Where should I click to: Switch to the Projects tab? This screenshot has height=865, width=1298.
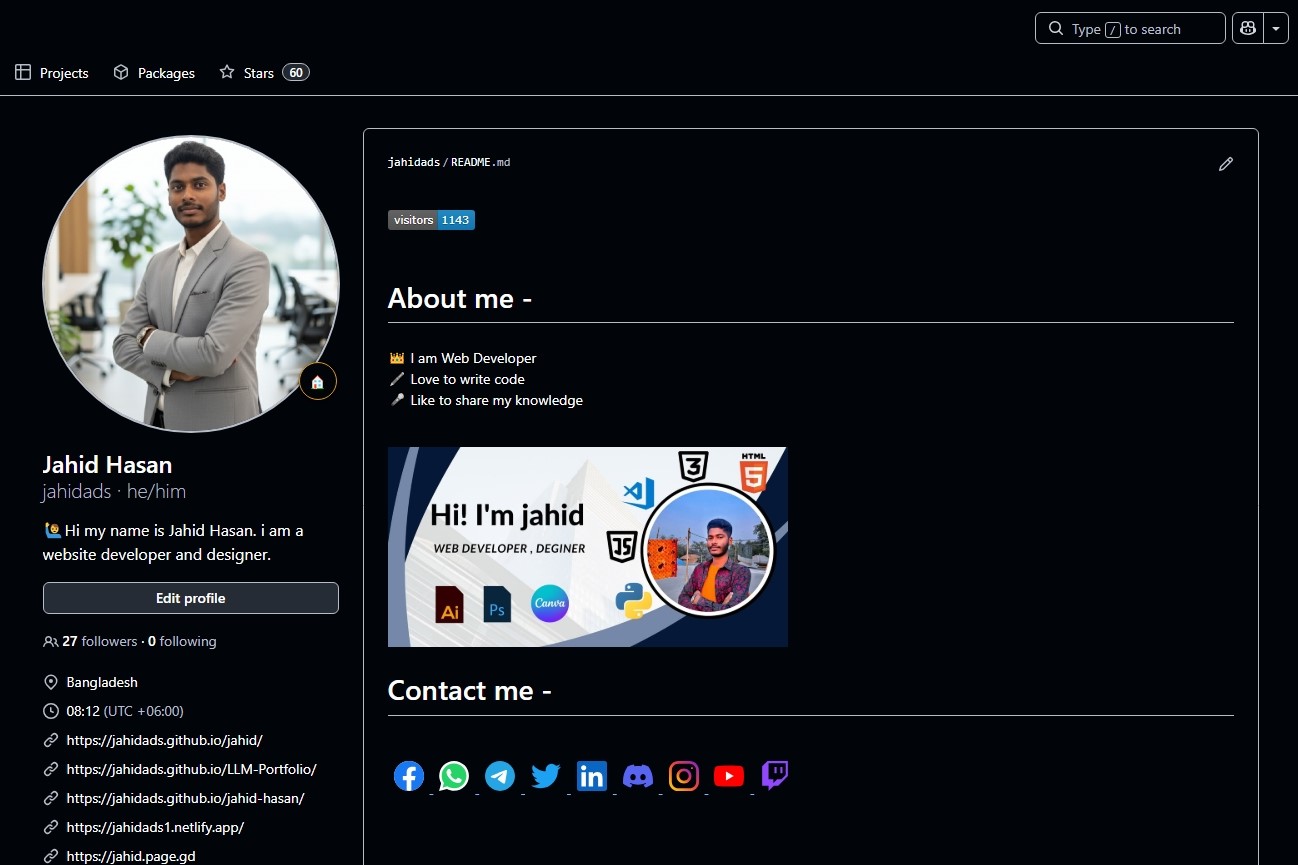point(52,73)
